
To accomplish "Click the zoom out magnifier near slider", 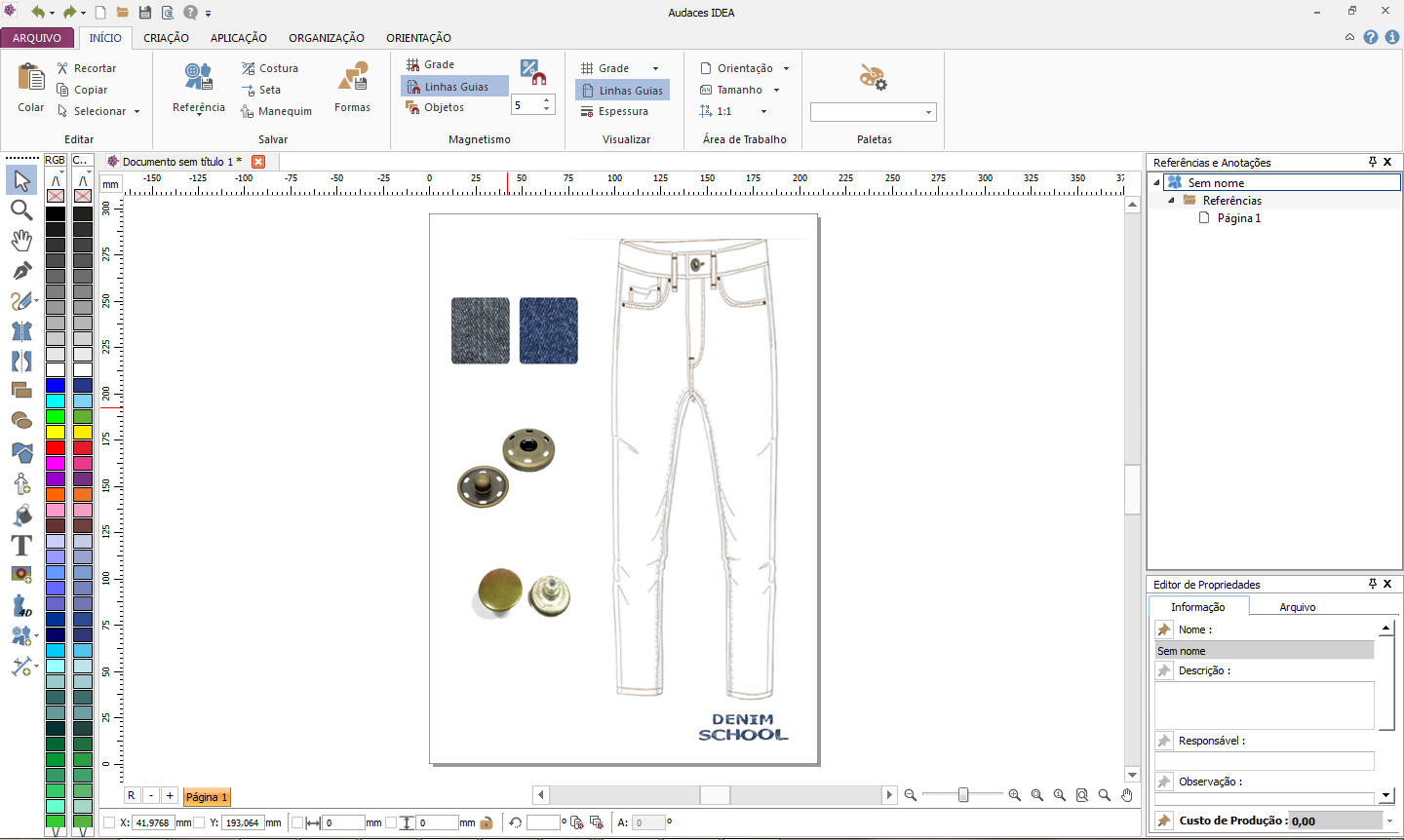I will click(910, 795).
